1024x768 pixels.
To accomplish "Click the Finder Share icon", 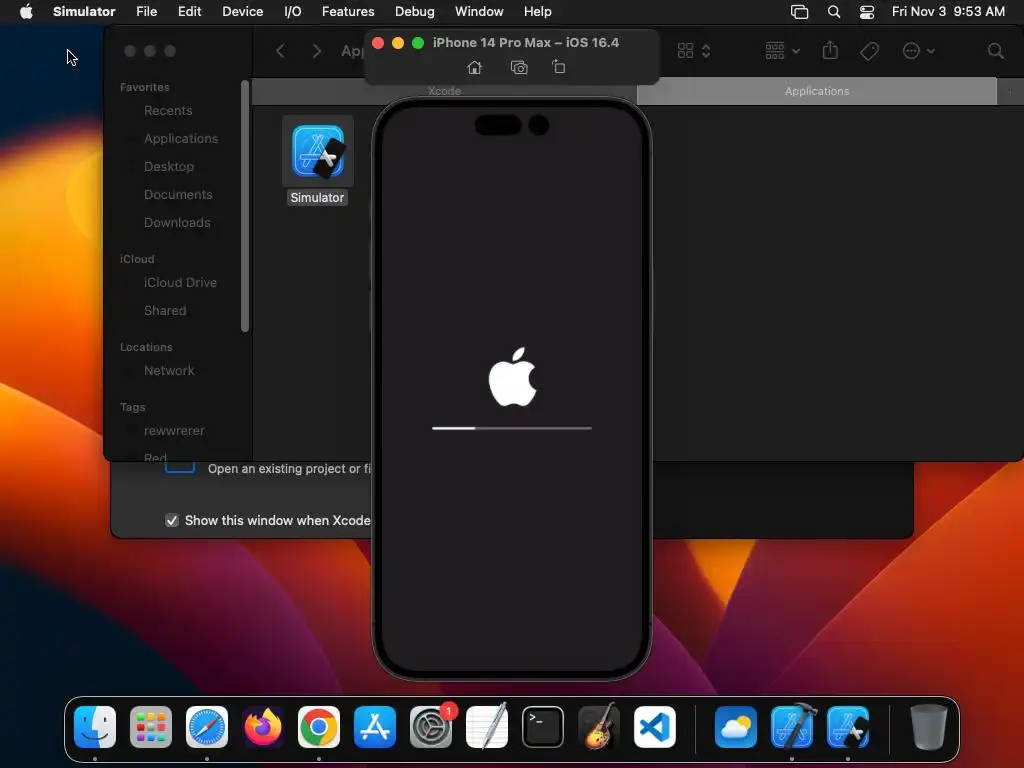I will point(830,50).
